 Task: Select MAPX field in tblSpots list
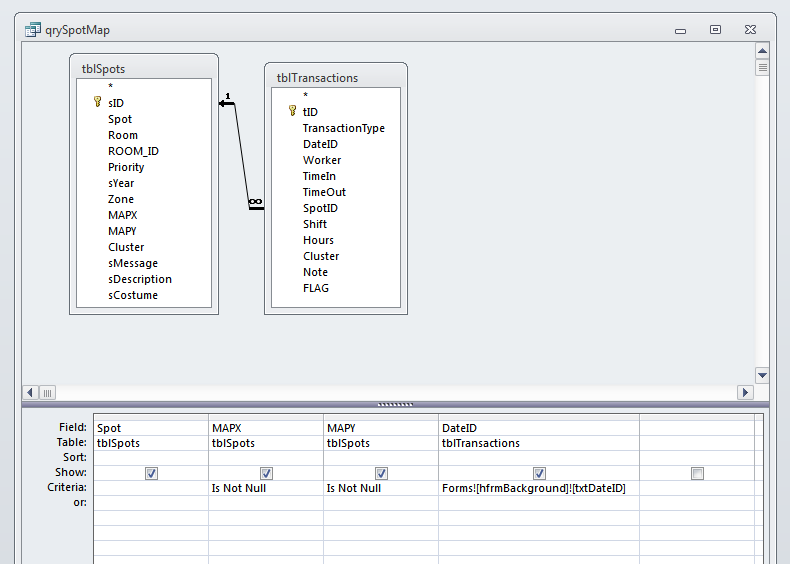[x=122, y=215]
